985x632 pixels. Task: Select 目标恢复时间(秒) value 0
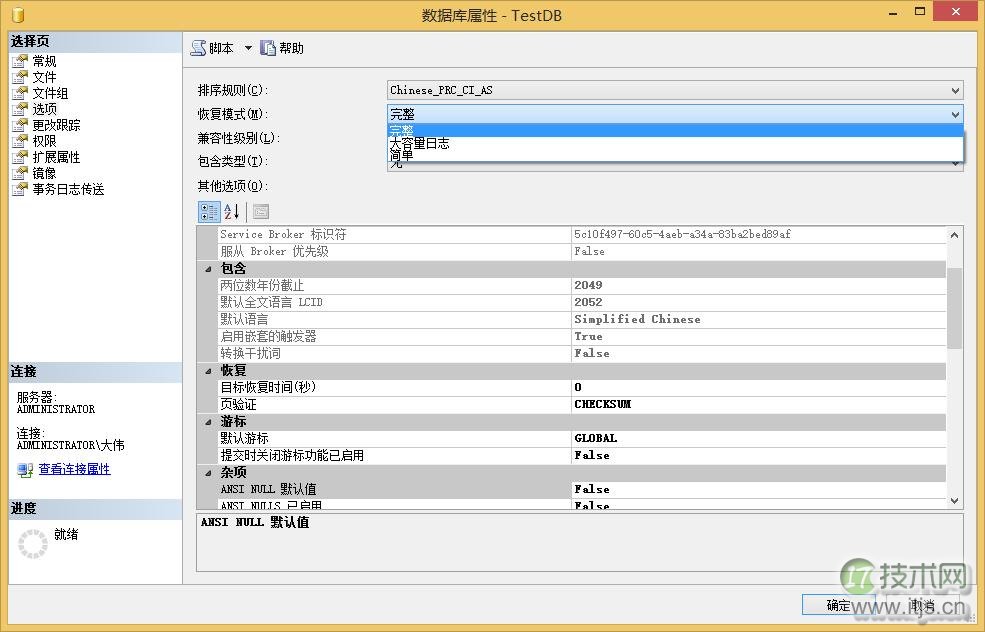(x=758, y=387)
